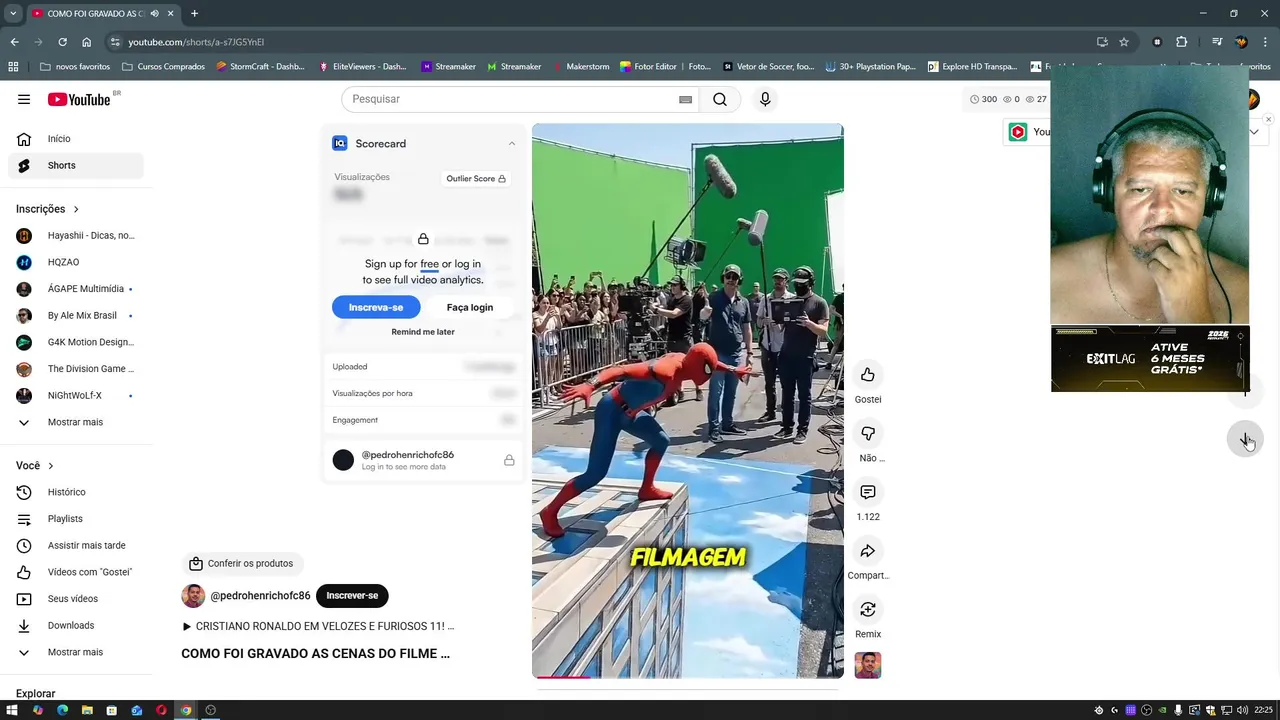Click the search magnifier button

tap(720, 99)
